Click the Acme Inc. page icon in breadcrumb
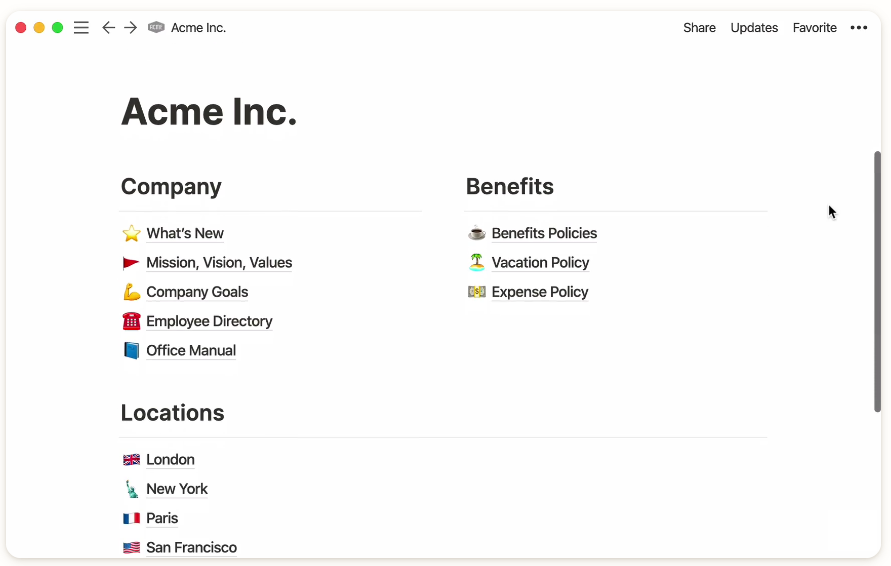Viewport: 891px width, 566px height. point(156,27)
